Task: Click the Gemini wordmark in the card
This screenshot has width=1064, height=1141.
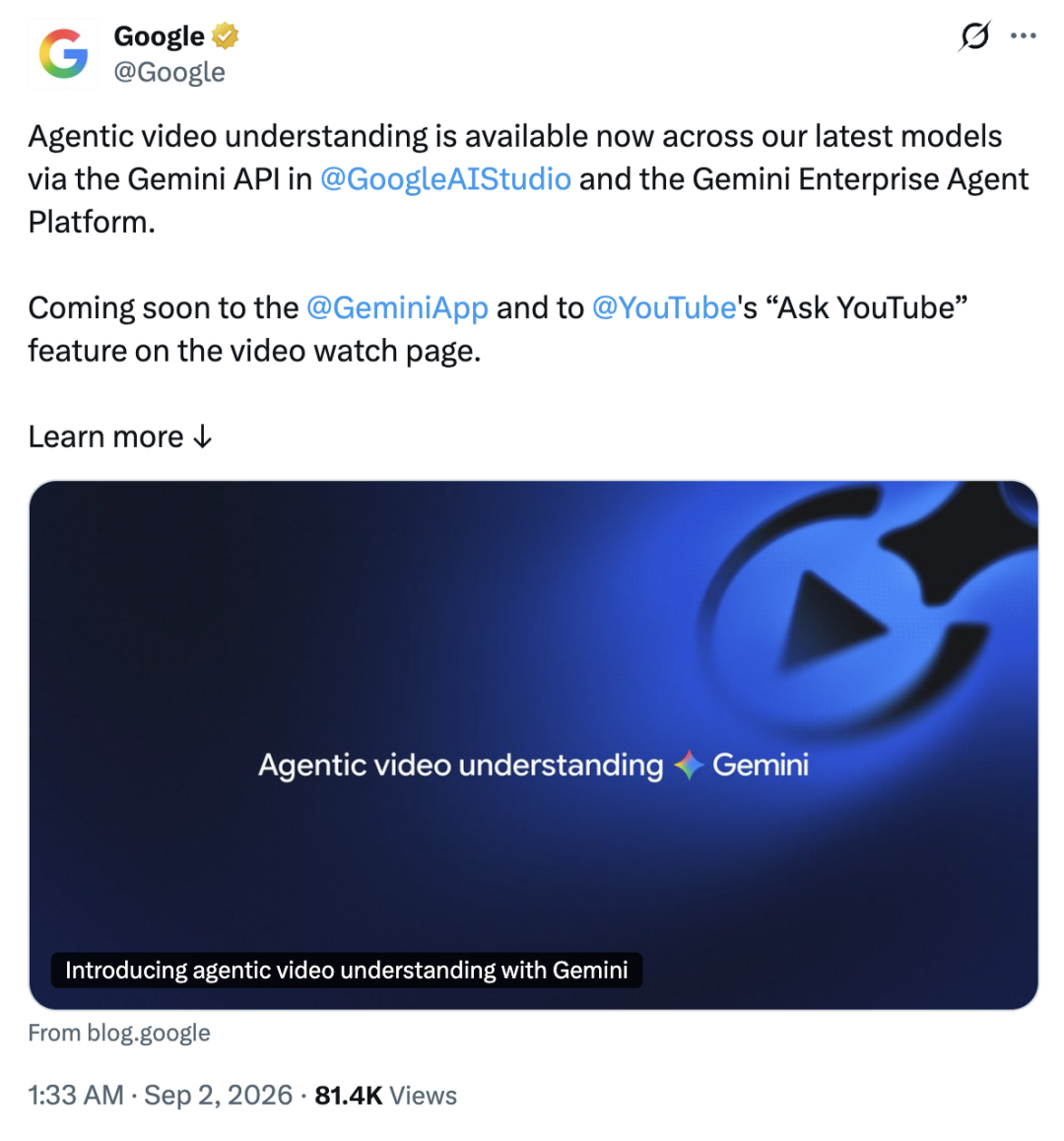Action: coord(761,765)
